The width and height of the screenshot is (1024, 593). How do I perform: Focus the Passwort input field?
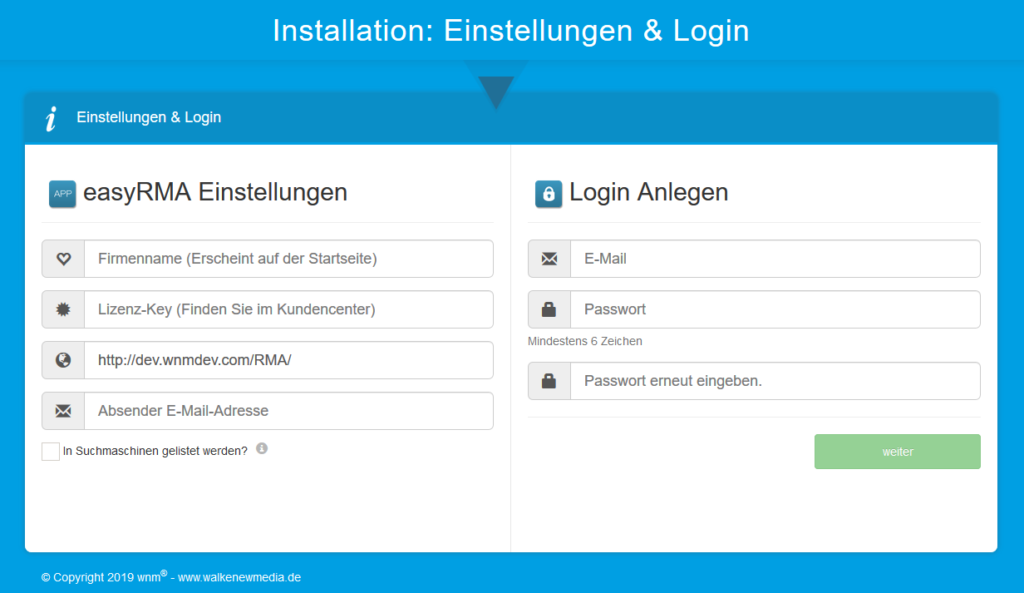coord(775,310)
